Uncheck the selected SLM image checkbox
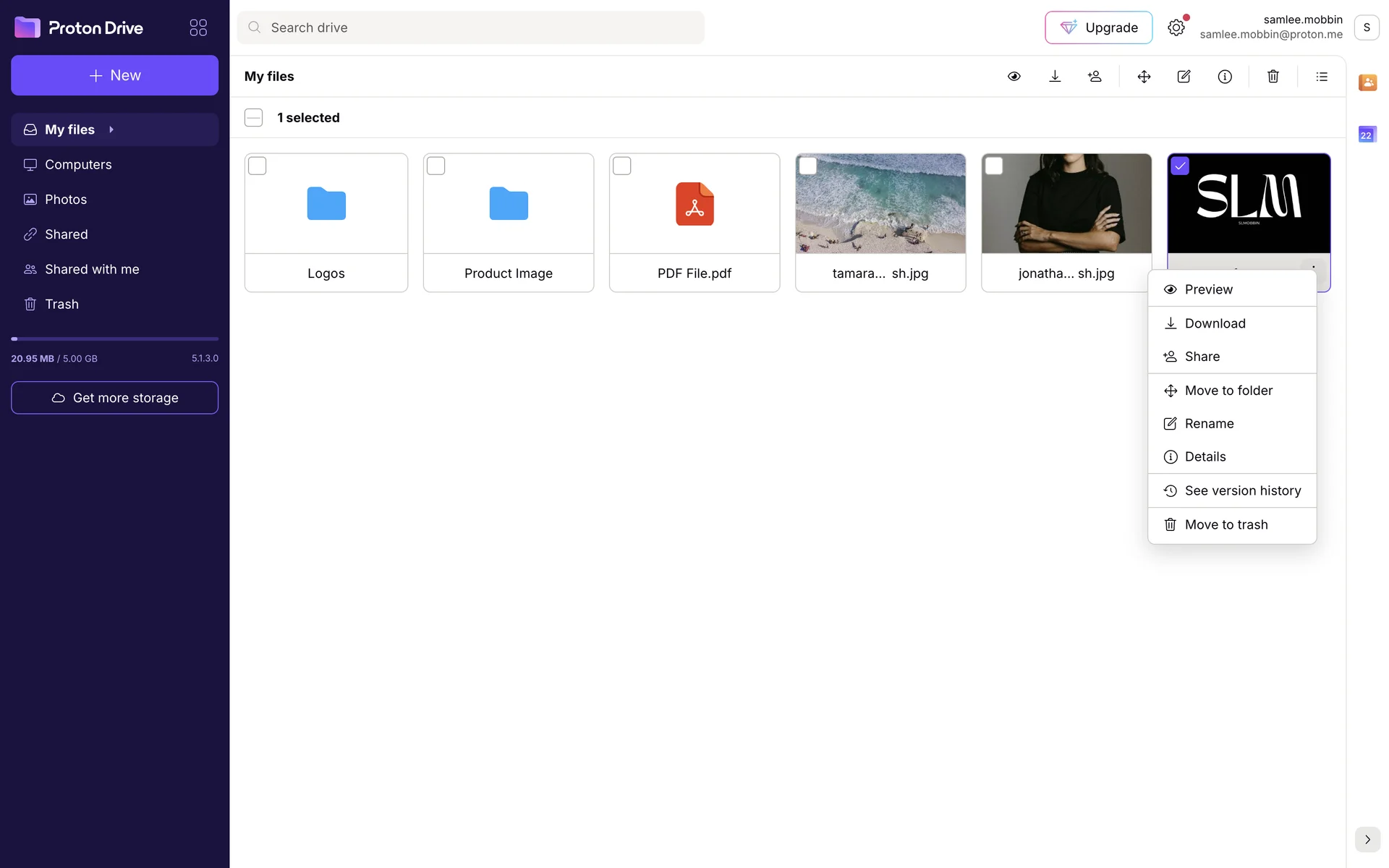Image resolution: width=1389 pixels, height=868 pixels. tap(1180, 166)
